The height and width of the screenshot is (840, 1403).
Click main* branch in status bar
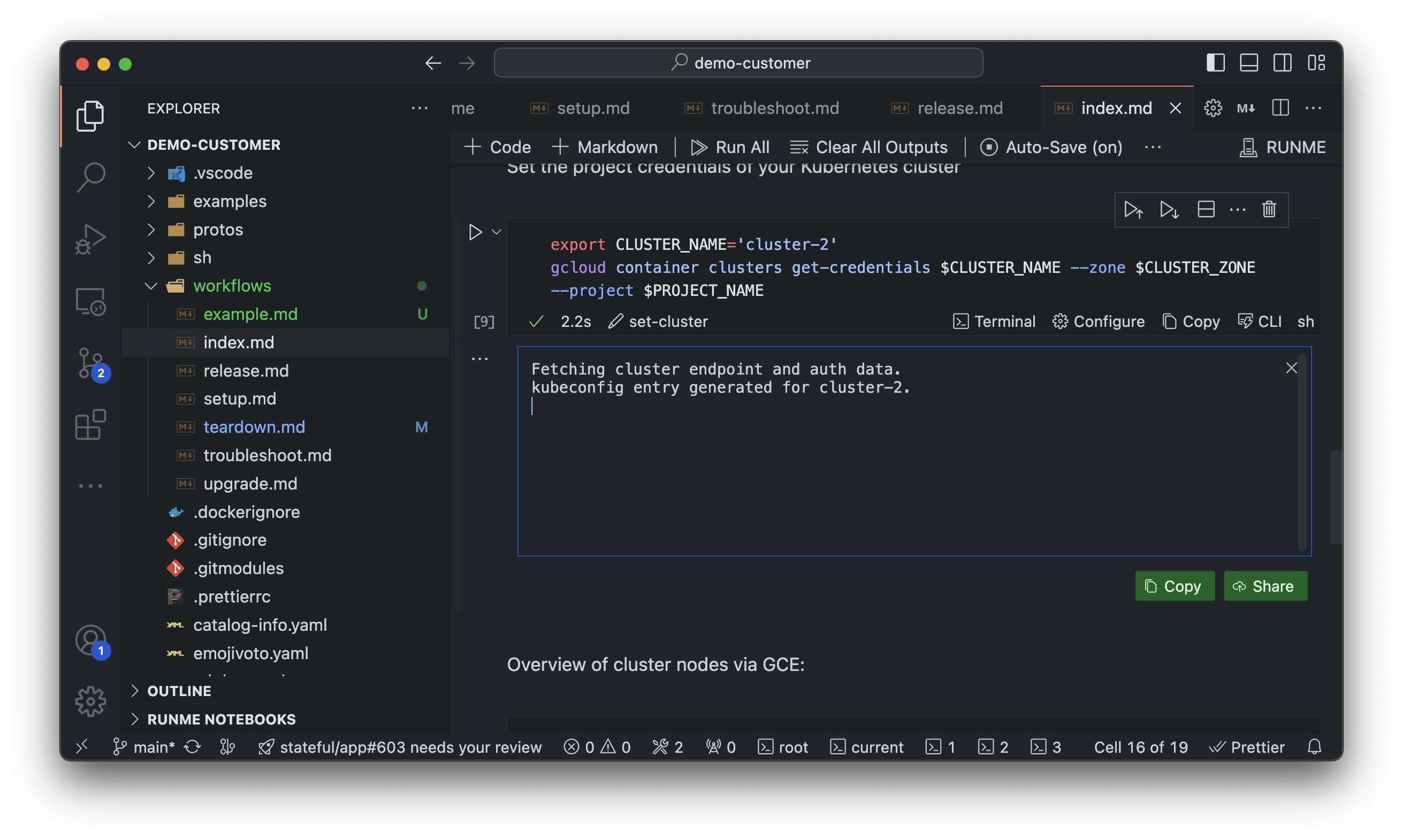(x=144, y=747)
